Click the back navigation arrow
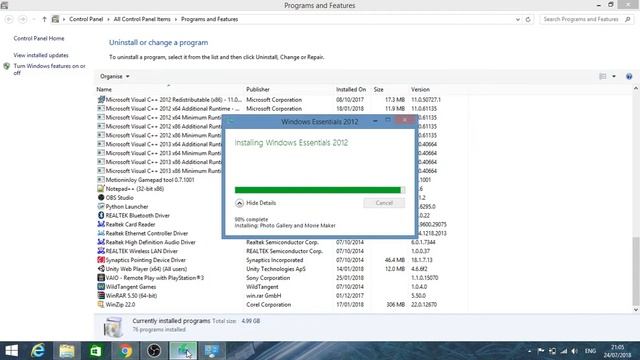Viewport: 640px width, 360px height. point(9,19)
